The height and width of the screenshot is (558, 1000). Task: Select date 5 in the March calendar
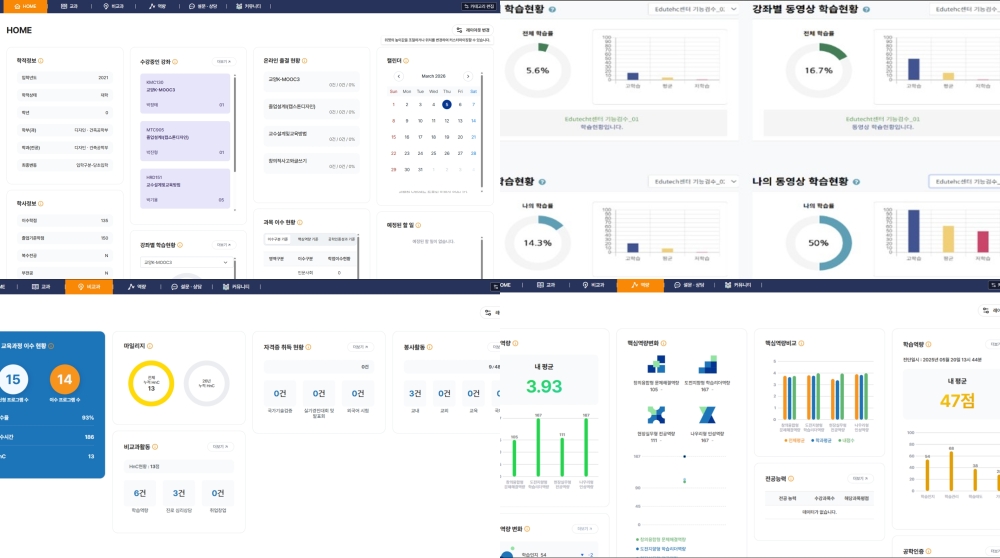(446, 104)
